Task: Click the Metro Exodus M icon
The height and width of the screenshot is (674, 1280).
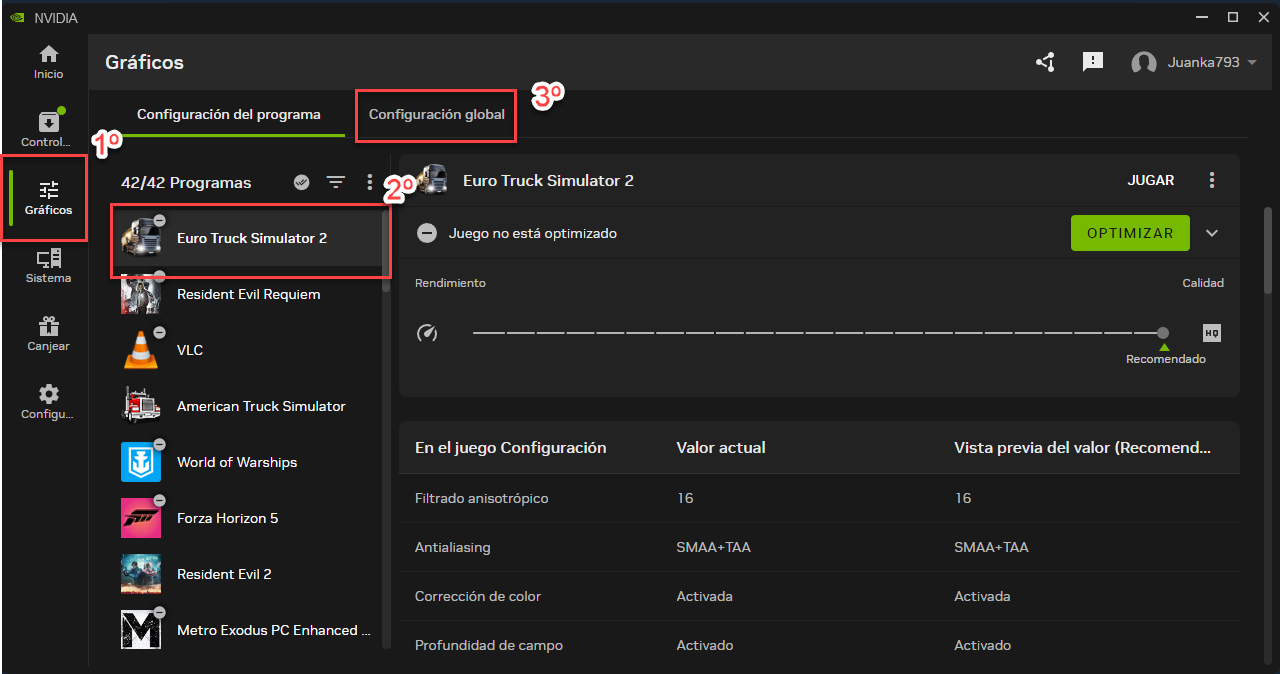Action: click(141, 630)
